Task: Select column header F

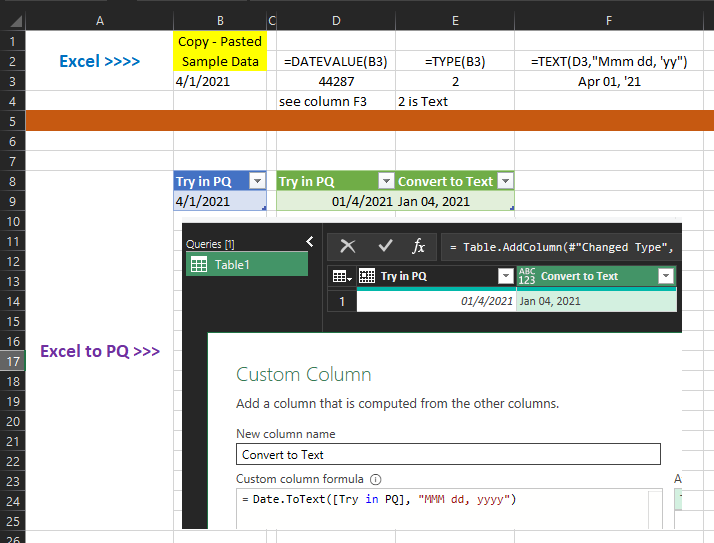Action: pyautogui.click(x=609, y=20)
